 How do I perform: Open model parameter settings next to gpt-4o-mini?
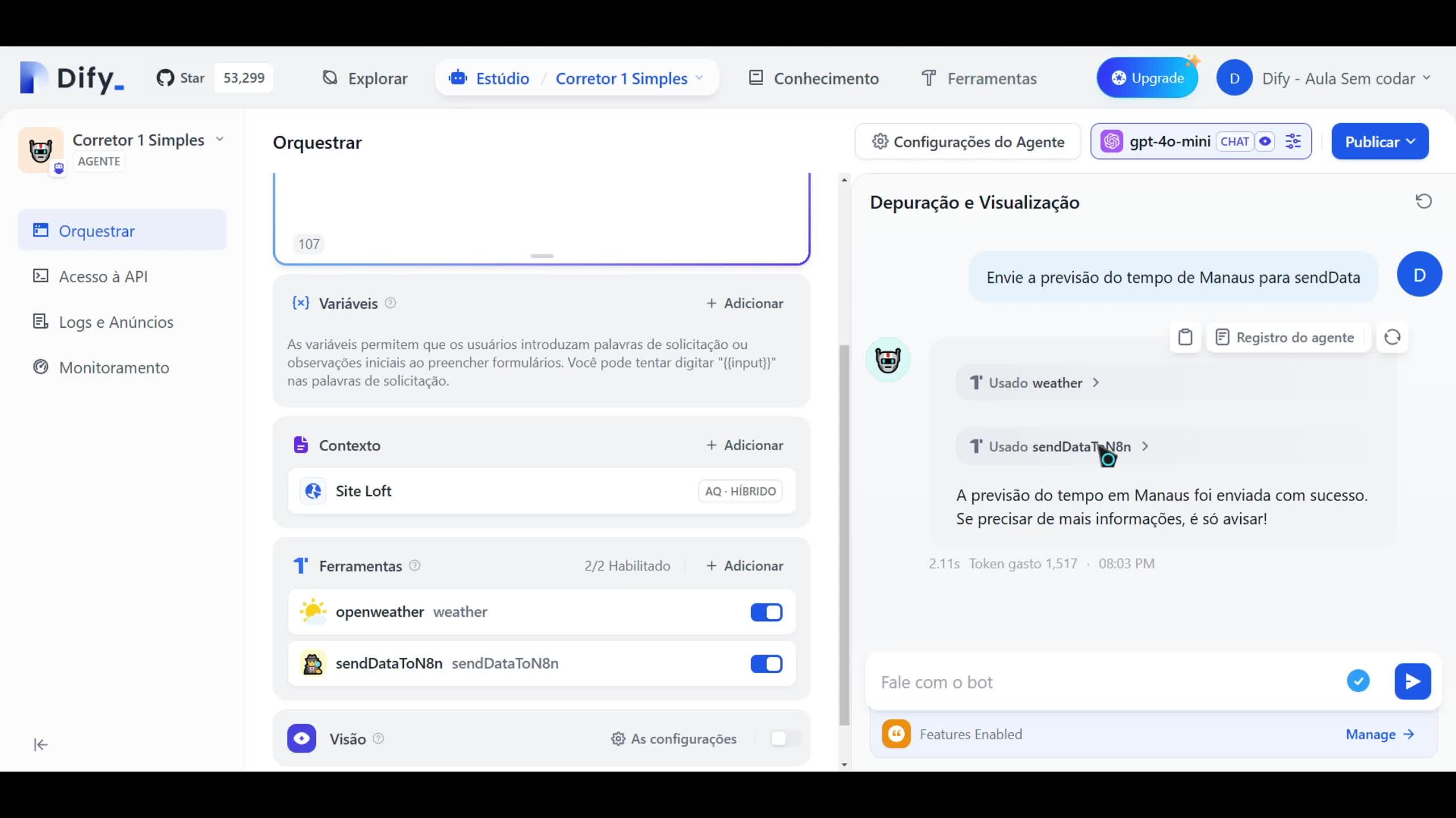coord(1294,141)
